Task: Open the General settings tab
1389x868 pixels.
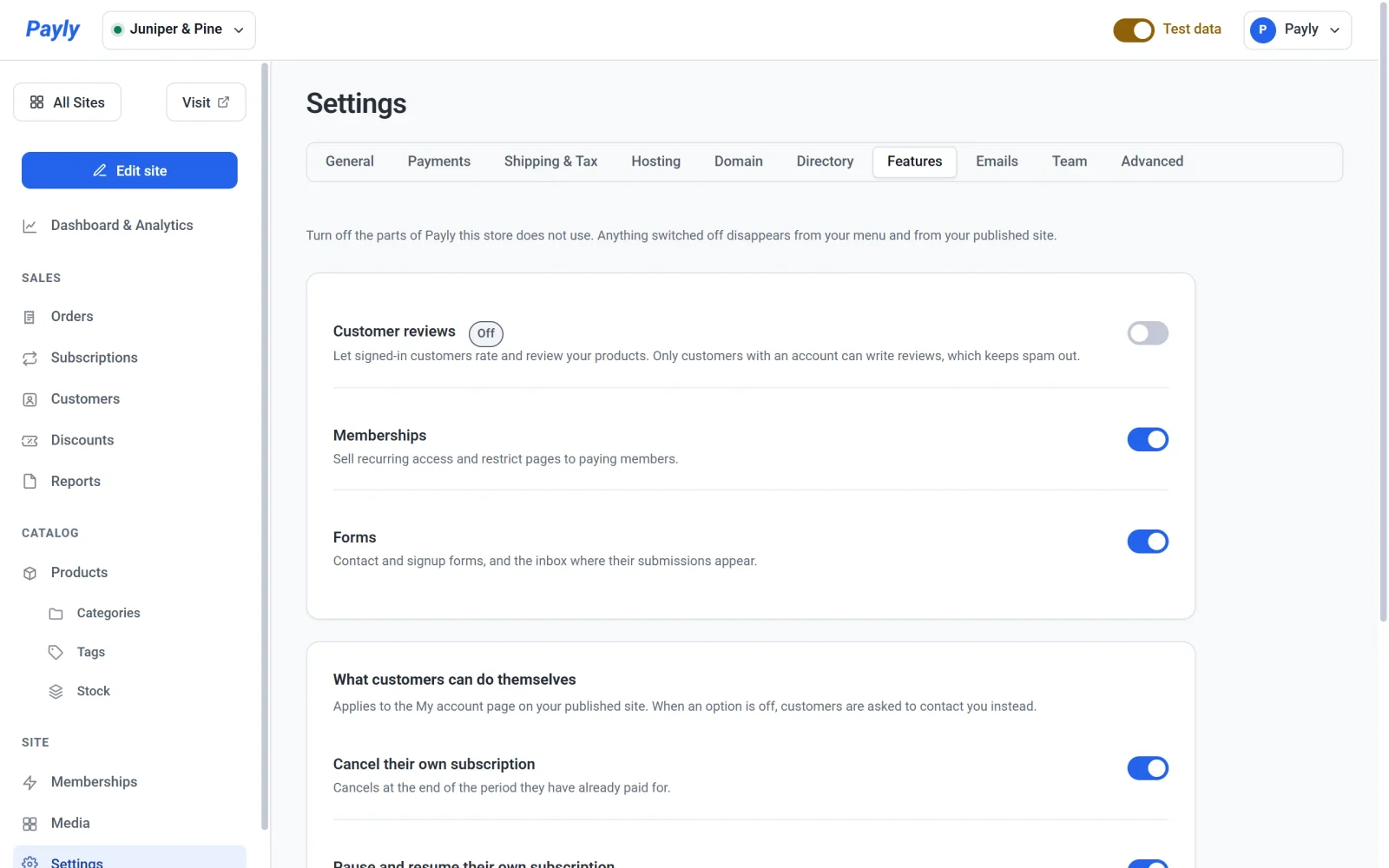Action: tap(350, 161)
